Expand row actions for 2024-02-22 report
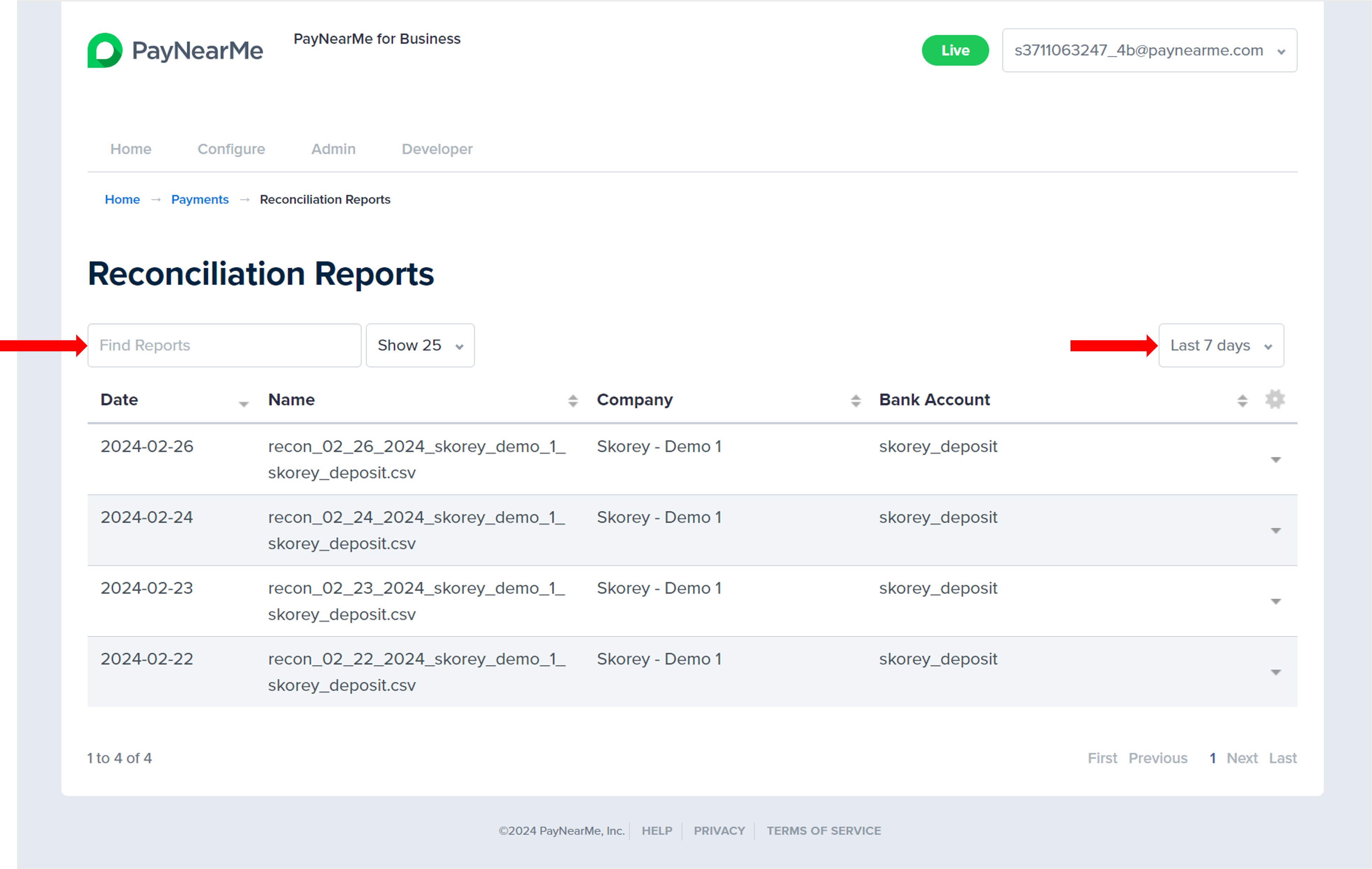This screenshot has width=1372, height=869. click(x=1275, y=673)
